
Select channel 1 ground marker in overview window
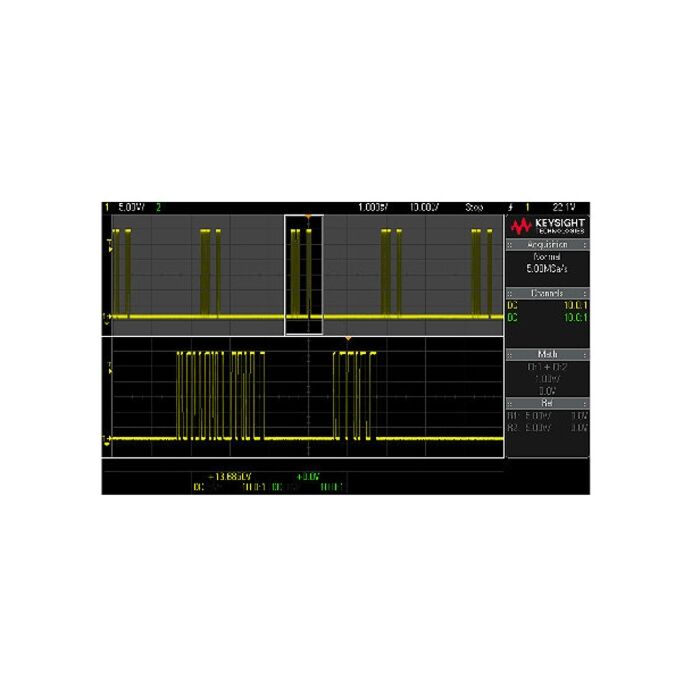[106, 317]
